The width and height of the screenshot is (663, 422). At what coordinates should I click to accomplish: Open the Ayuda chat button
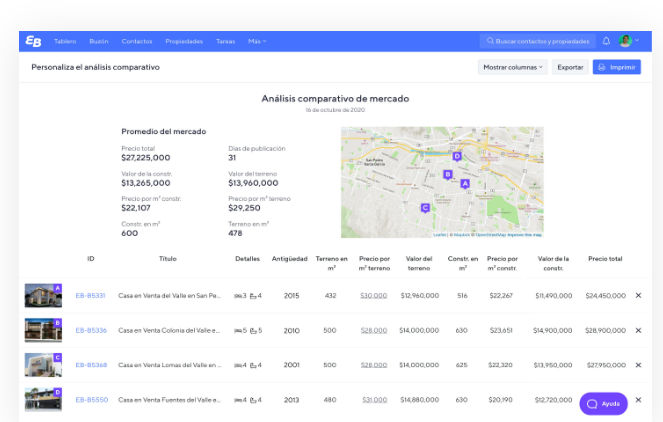(x=603, y=404)
